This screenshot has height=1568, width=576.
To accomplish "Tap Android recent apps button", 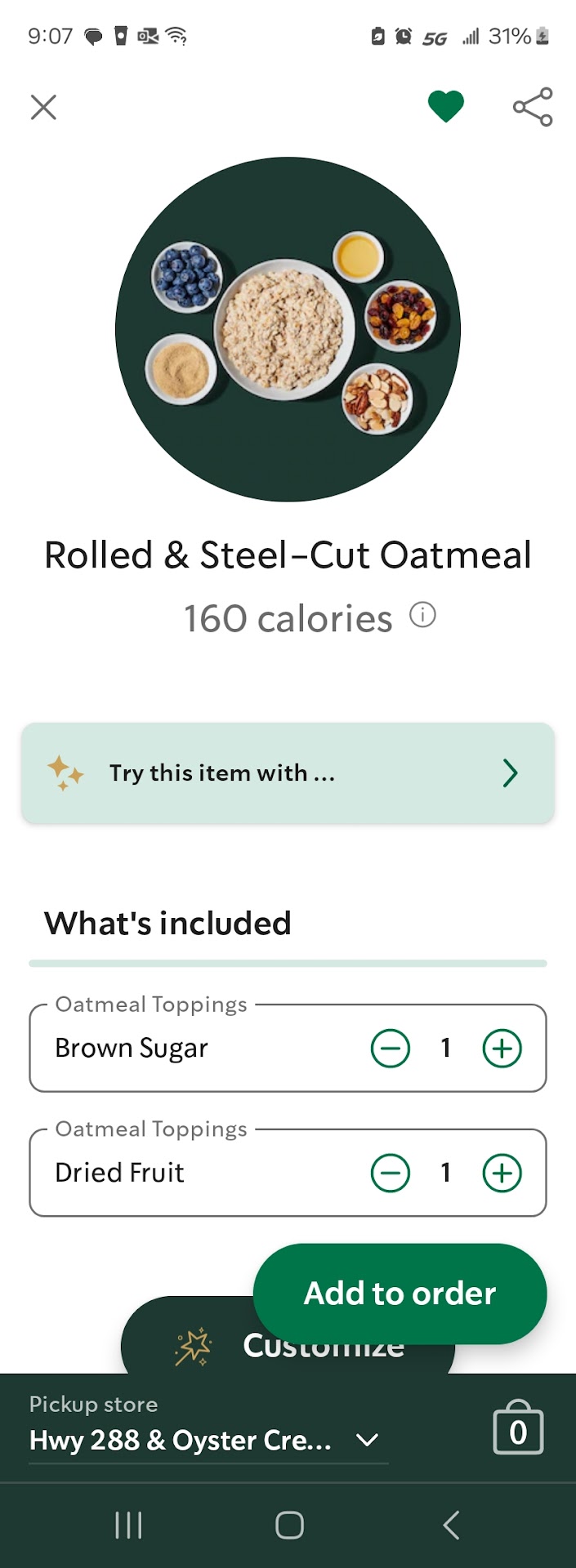I will tap(128, 1525).
